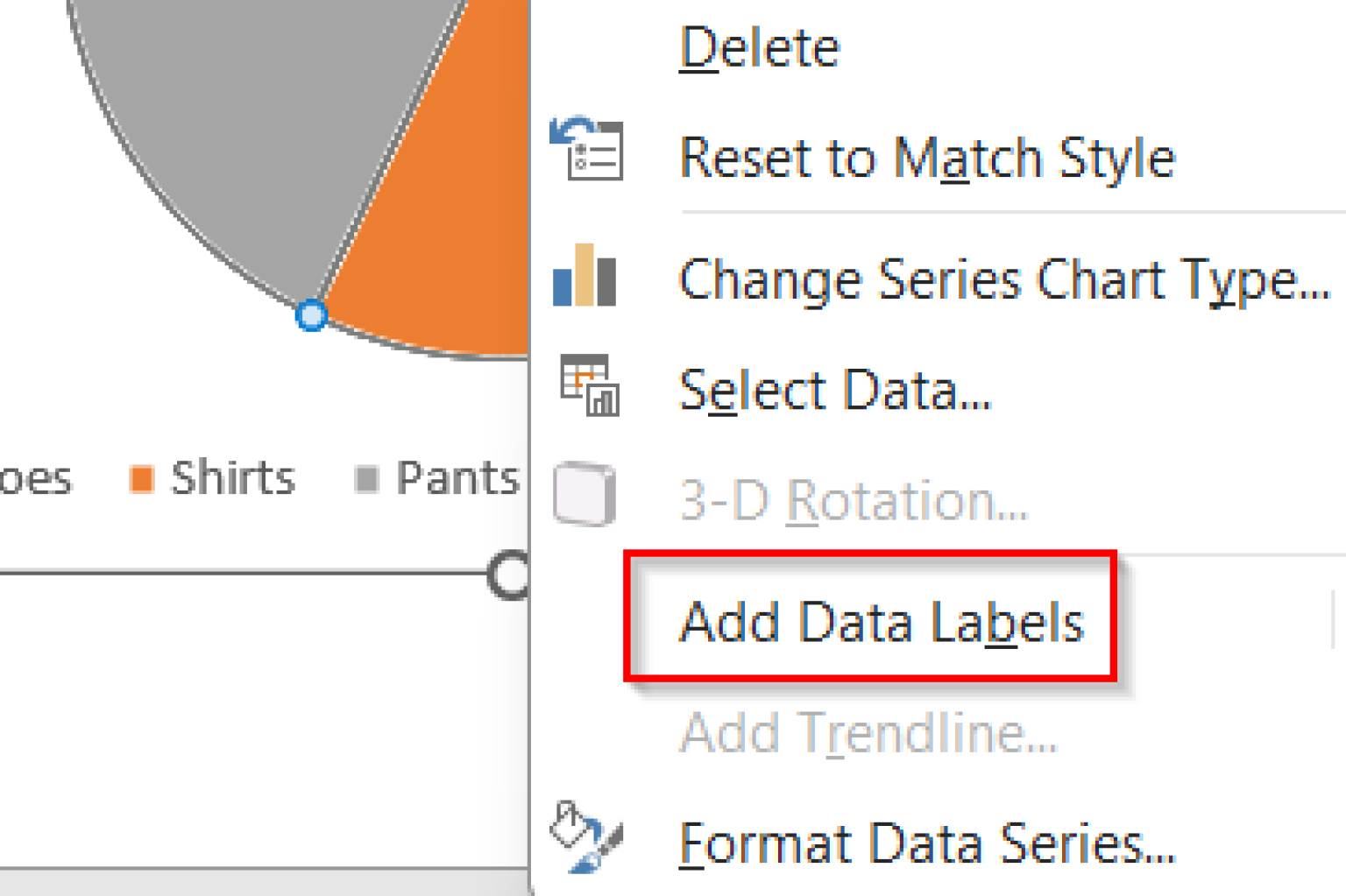Click the disabled 3-D Rotation… text

pyautogui.click(x=854, y=500)
